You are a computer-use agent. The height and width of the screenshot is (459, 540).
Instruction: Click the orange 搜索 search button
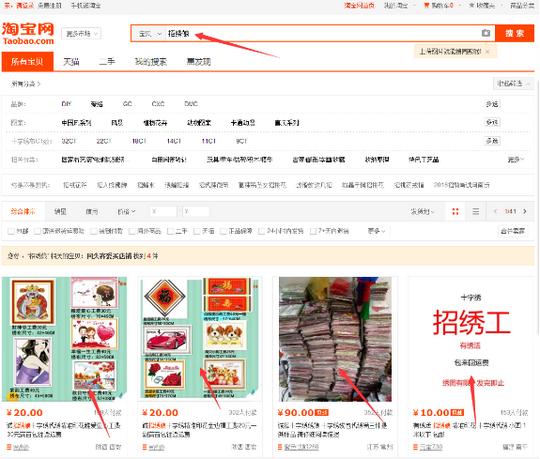515,33
